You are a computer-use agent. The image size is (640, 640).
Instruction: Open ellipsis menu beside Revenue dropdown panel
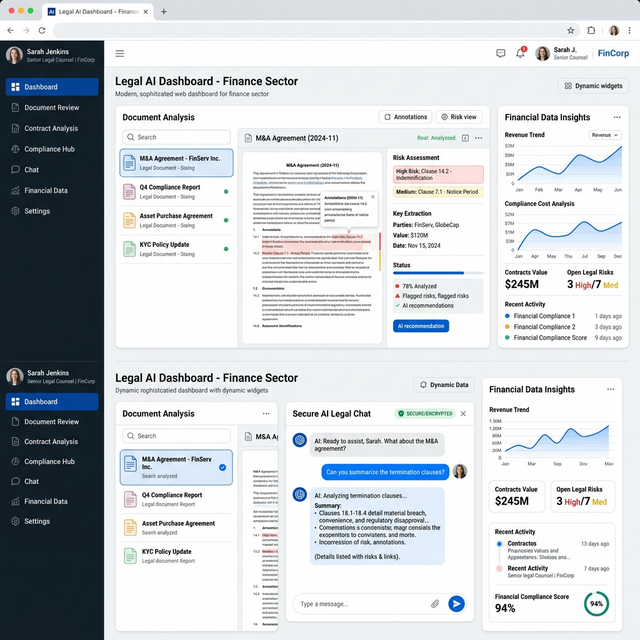click(x=617, y=117)
